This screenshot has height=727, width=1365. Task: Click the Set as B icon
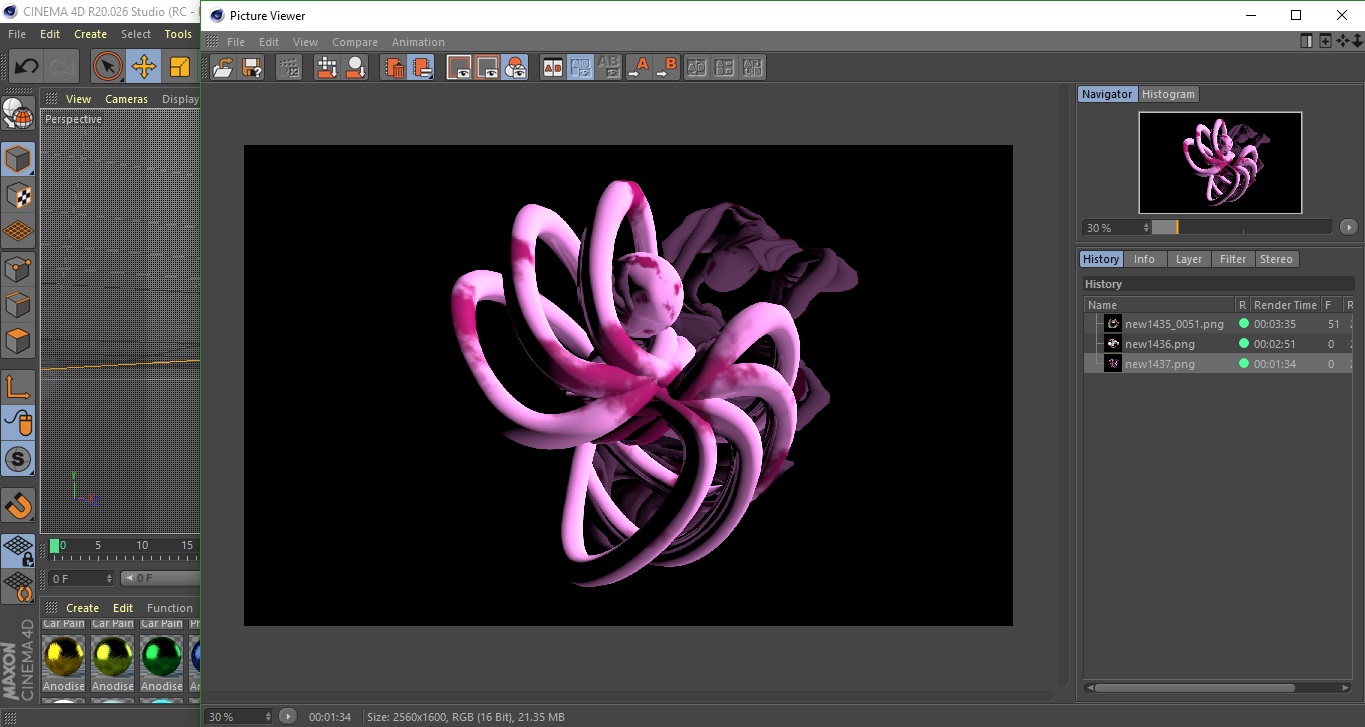[x=666, y=67]
